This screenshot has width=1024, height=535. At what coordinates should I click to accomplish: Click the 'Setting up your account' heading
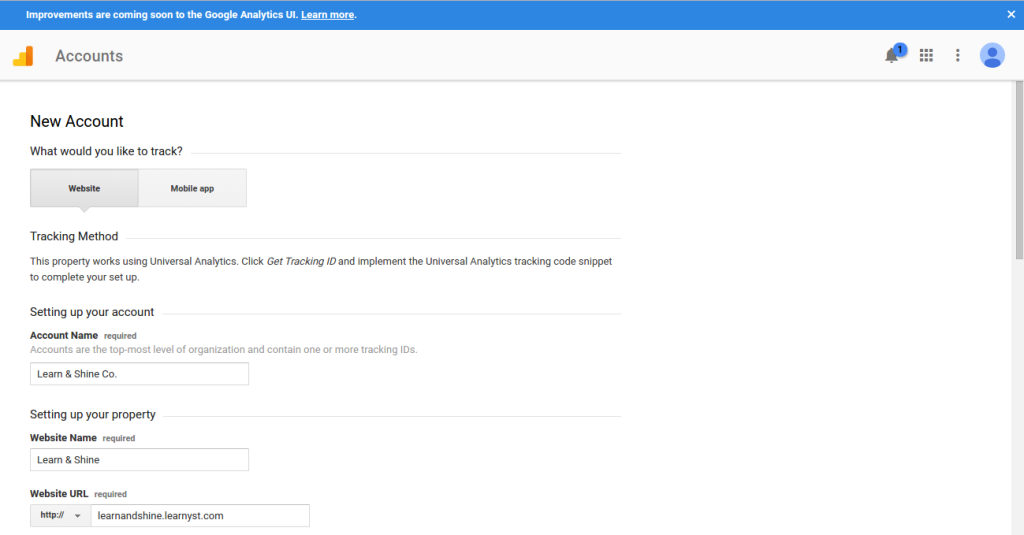click(x=92, y=312)
